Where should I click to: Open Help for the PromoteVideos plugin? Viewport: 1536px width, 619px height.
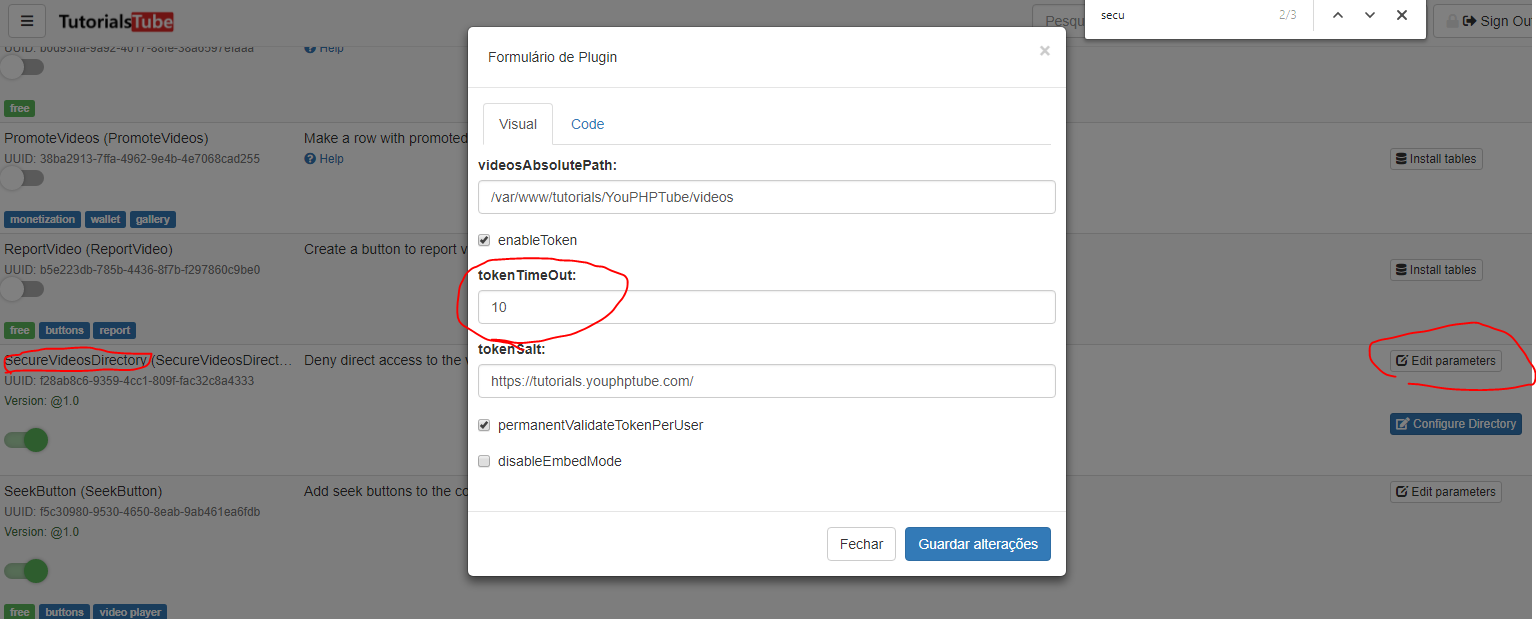(x=323, y=158)
